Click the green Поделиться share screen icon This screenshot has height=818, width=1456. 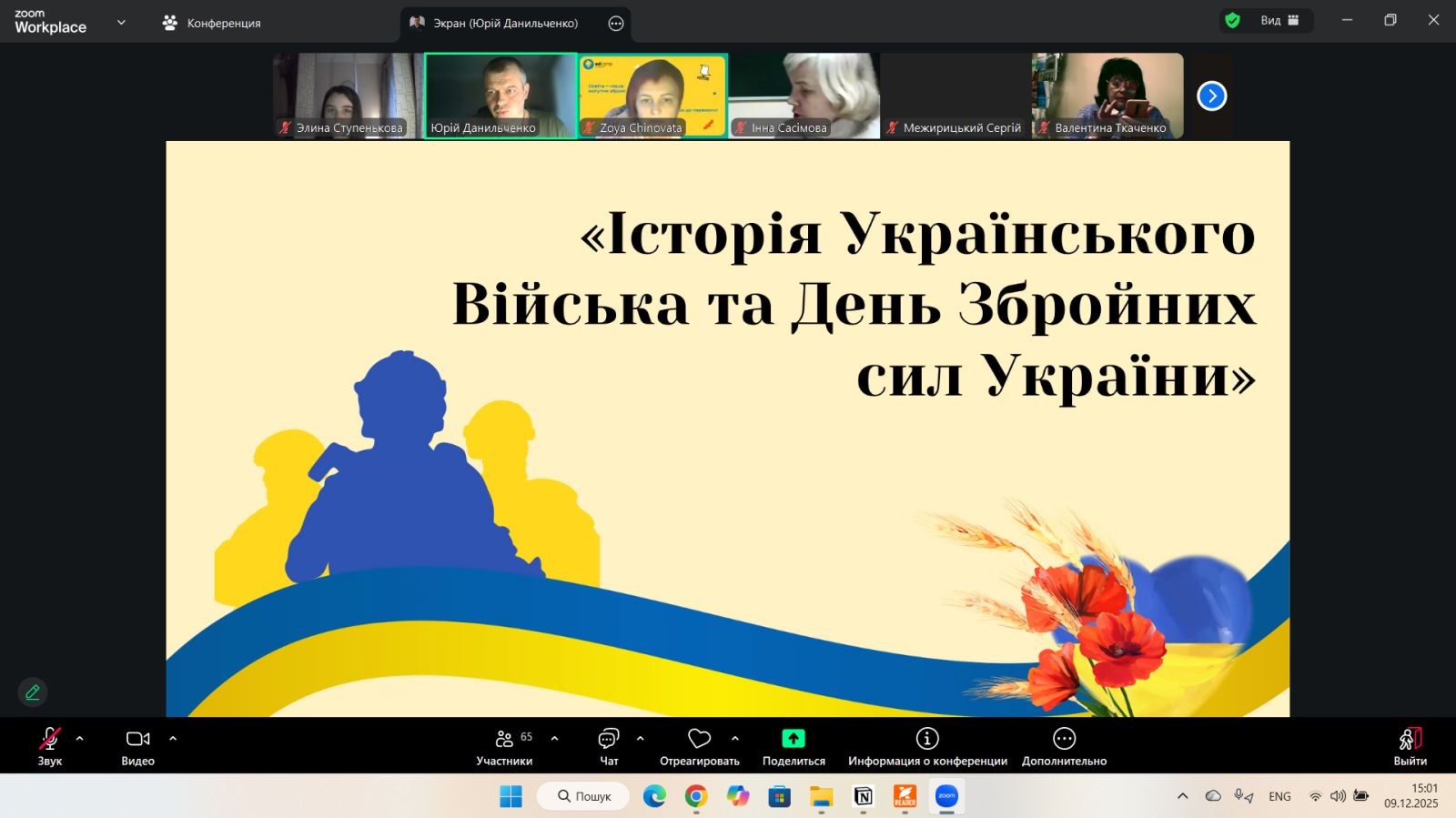(794, 739)
